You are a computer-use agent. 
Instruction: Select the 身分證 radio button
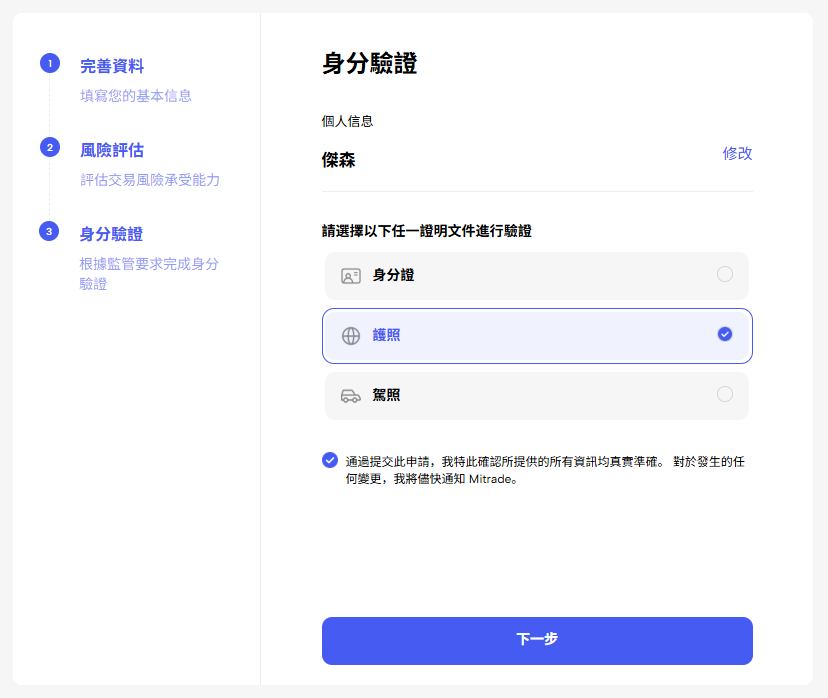[725, 274]
